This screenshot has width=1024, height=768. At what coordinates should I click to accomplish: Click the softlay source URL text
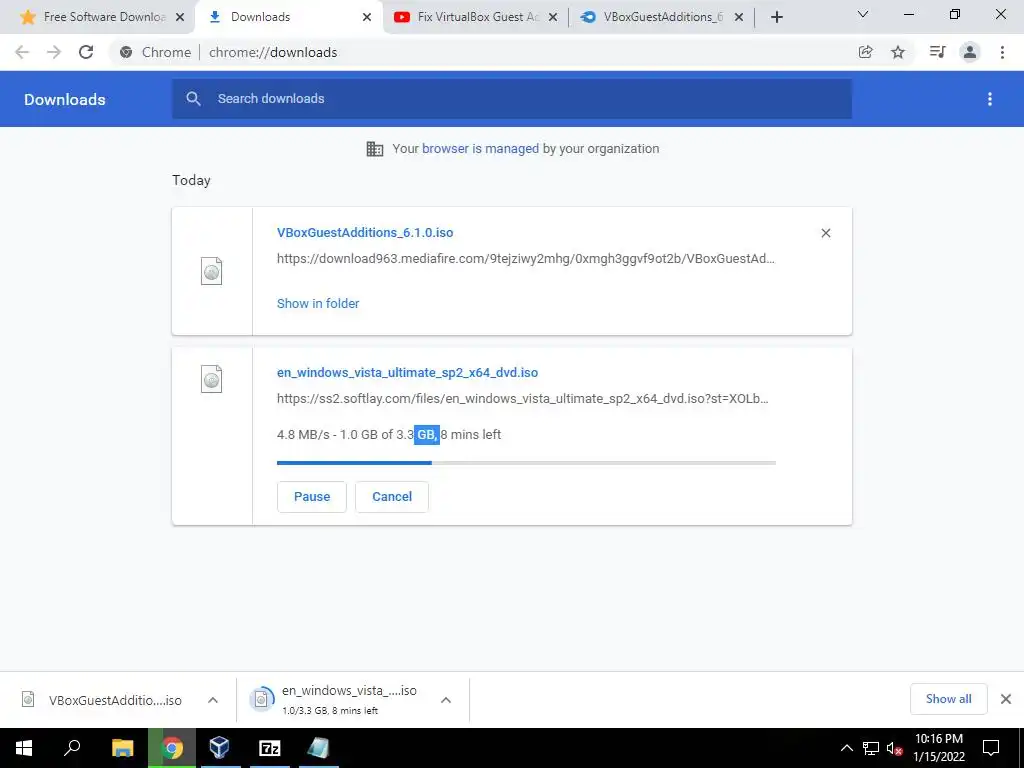point(522,399)
